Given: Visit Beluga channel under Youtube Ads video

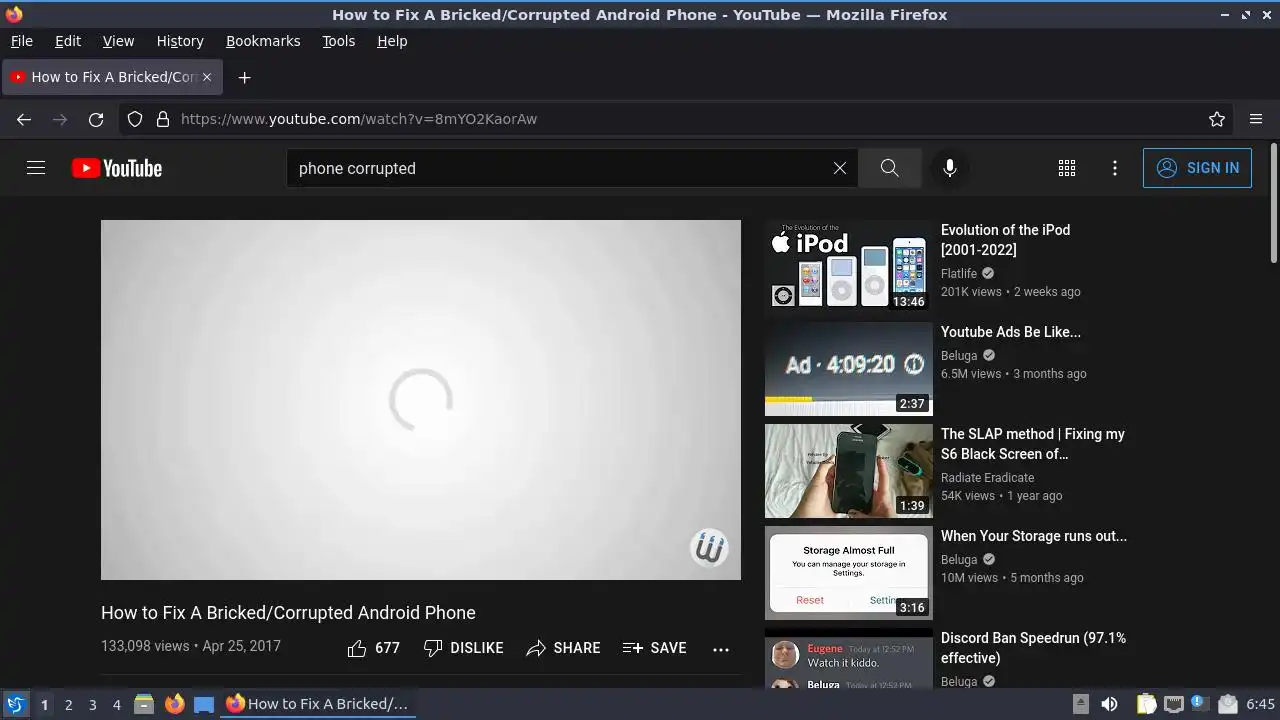Looking at the screenshot, I should pyautogui.click(x=959, y=356).
